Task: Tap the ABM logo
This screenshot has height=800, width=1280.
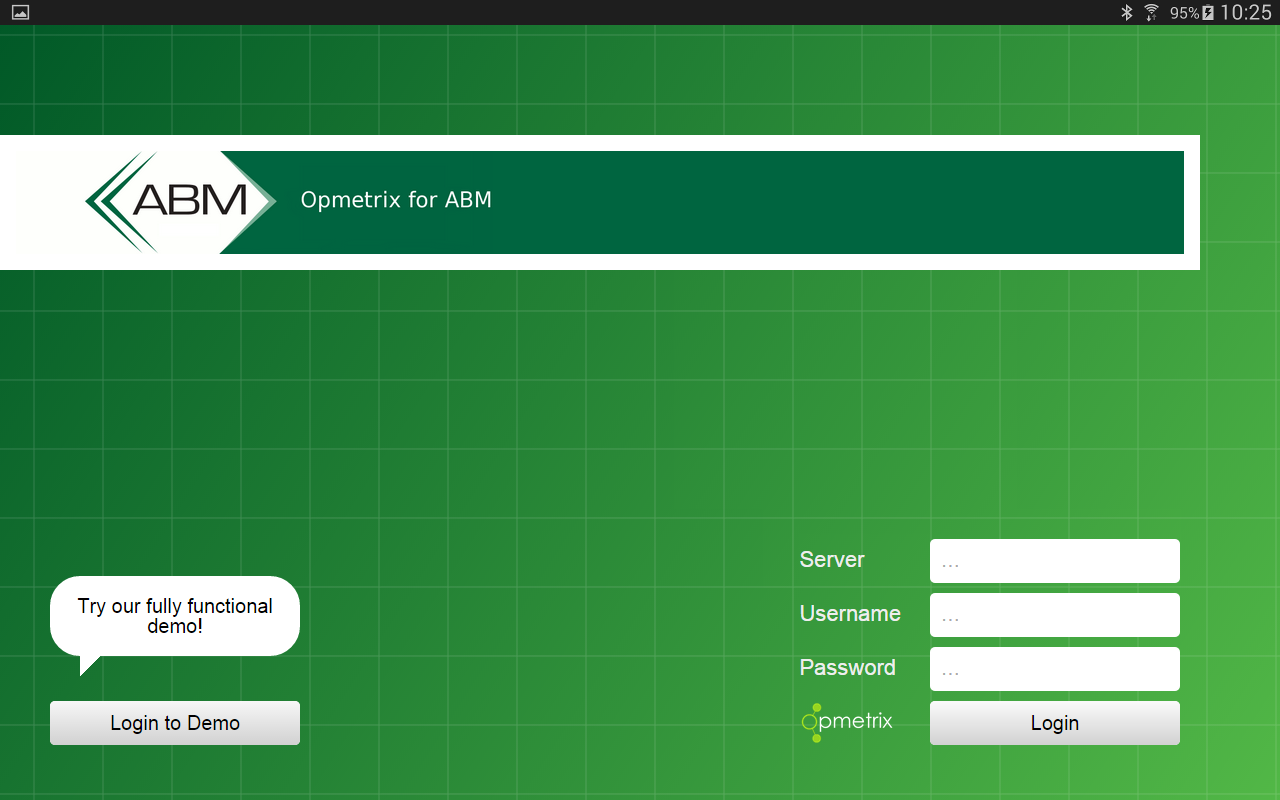Action: click(180, 202)
